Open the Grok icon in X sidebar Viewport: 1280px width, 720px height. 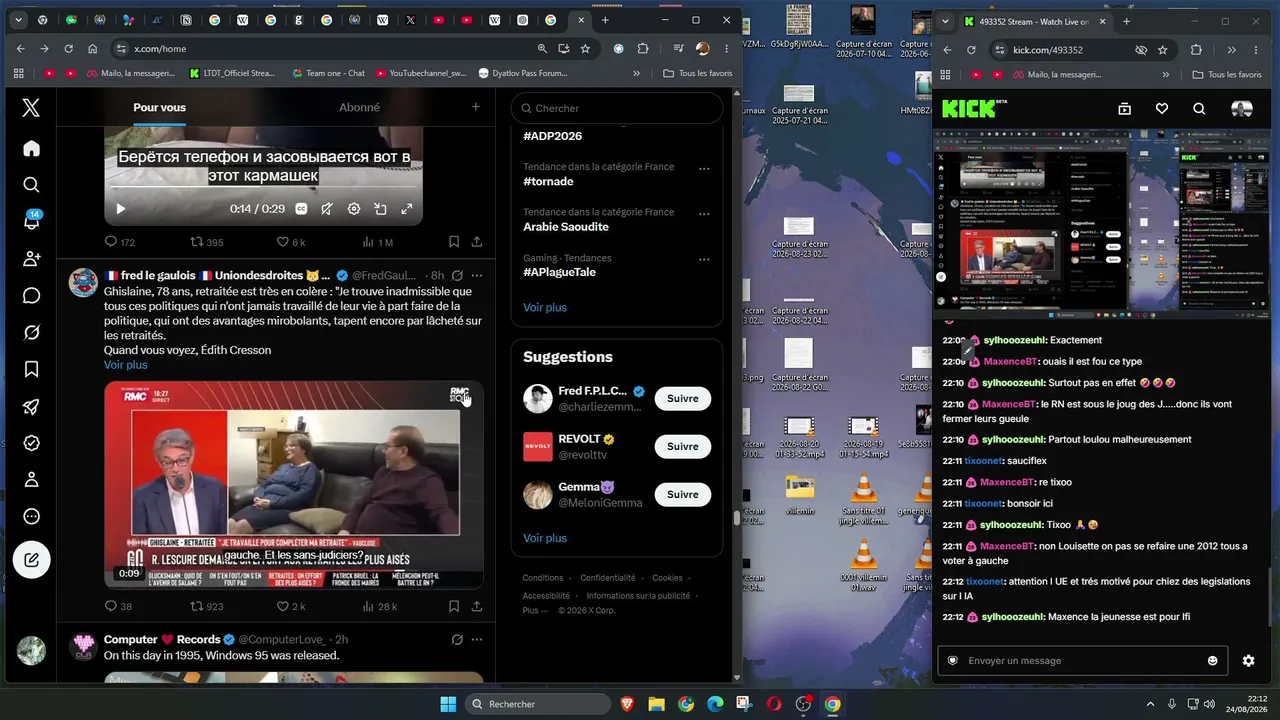[31, 332]
